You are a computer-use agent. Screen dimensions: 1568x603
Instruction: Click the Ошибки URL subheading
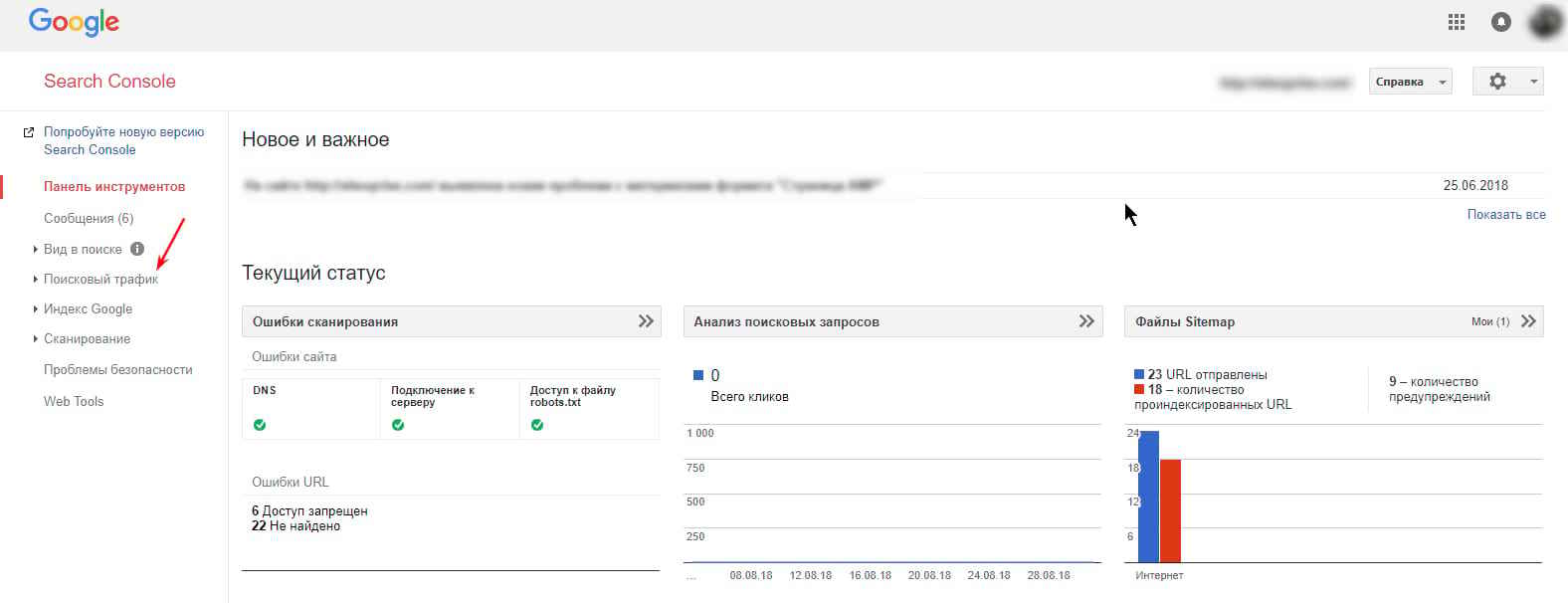coord(290,482)
